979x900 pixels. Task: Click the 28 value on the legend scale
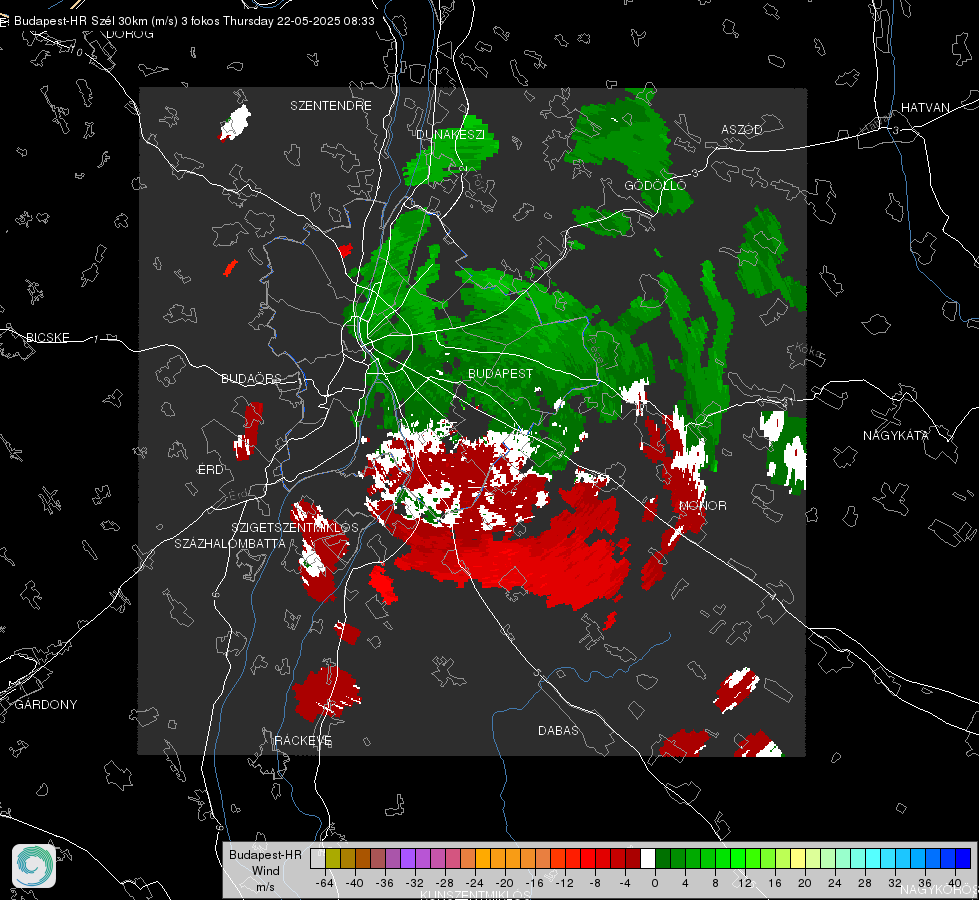tap(864, 883)
